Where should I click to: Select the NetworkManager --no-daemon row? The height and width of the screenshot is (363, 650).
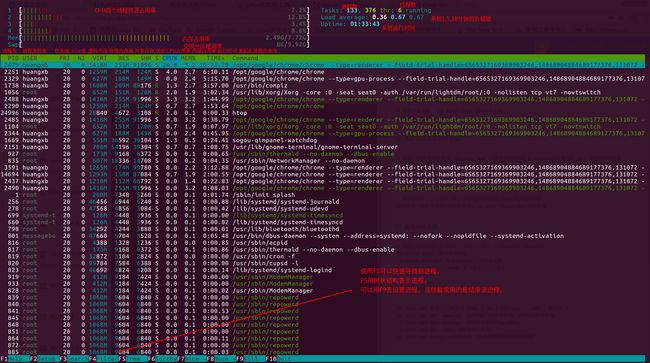click(x=323, y=160)
